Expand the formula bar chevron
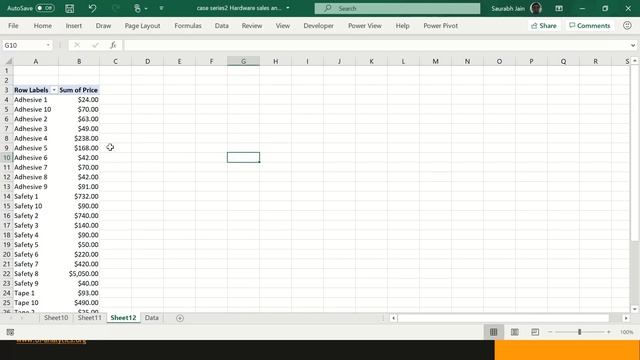Viewport: 640px width, 360px height. (633, 45)
